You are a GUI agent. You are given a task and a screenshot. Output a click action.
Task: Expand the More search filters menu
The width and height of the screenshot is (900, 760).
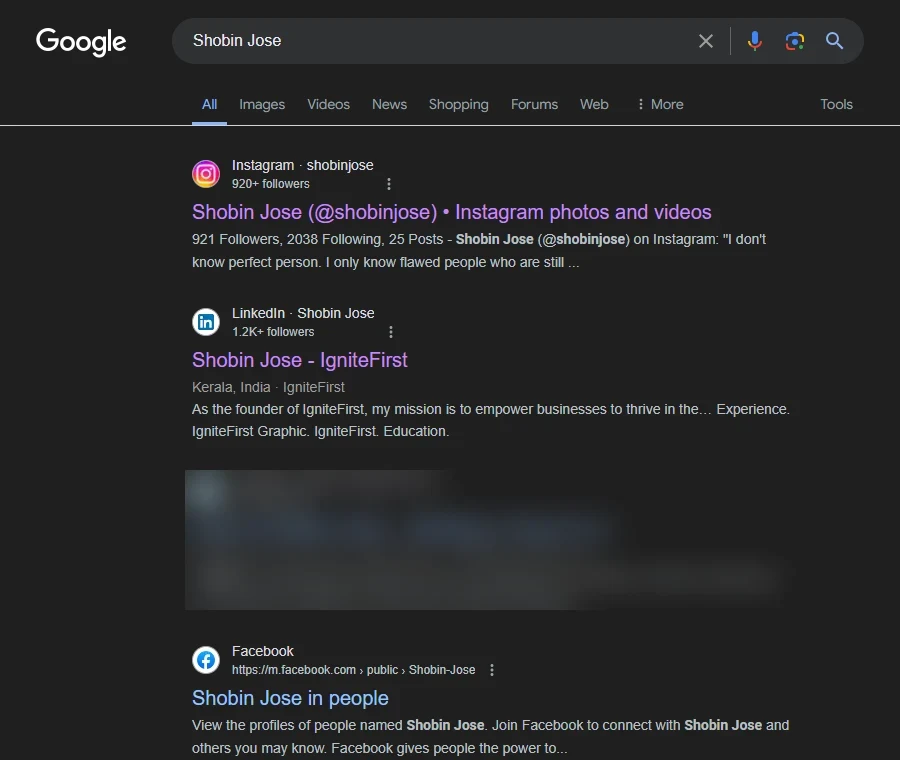click(x=660, y=104)
